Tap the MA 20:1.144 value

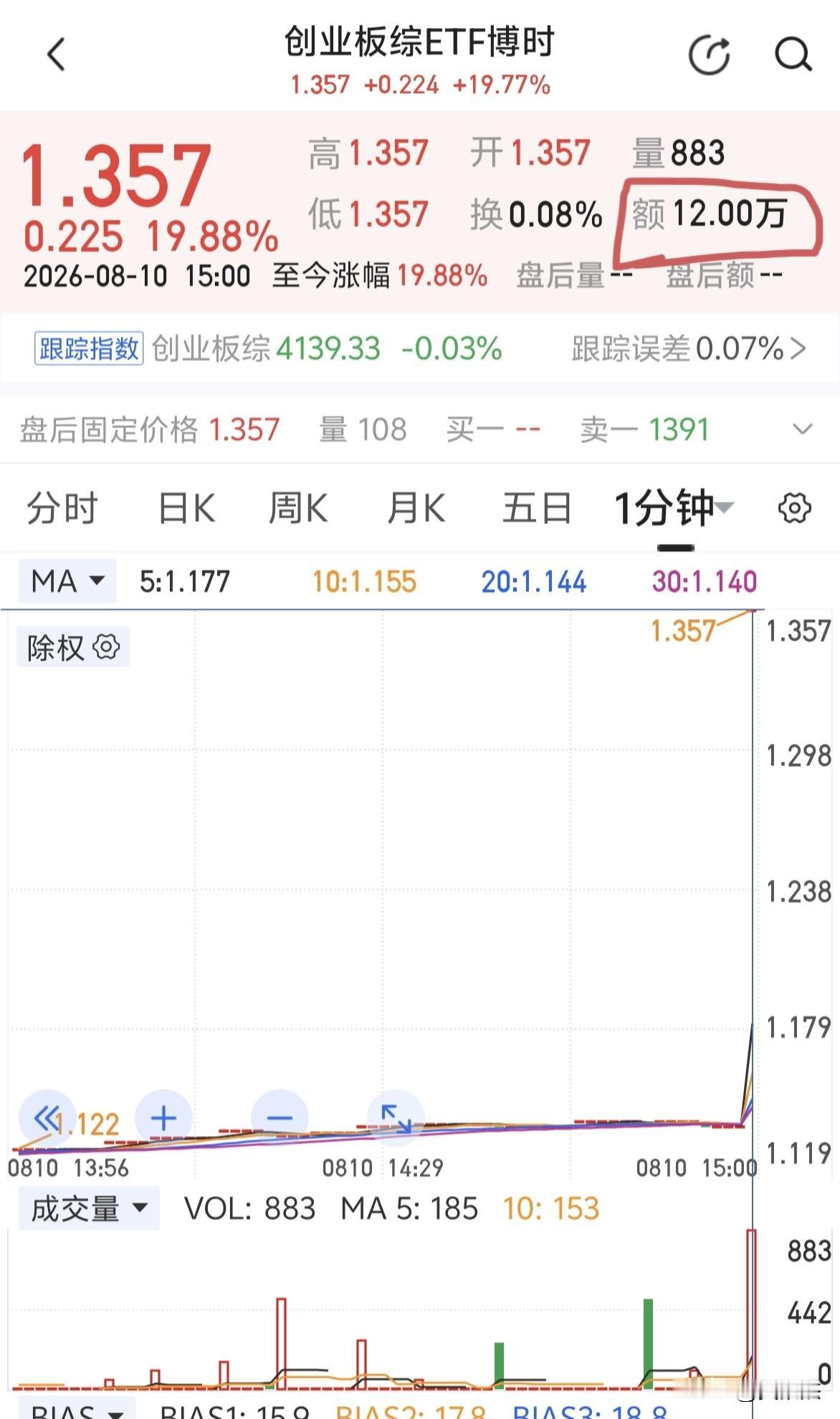[x=534, y=581]
